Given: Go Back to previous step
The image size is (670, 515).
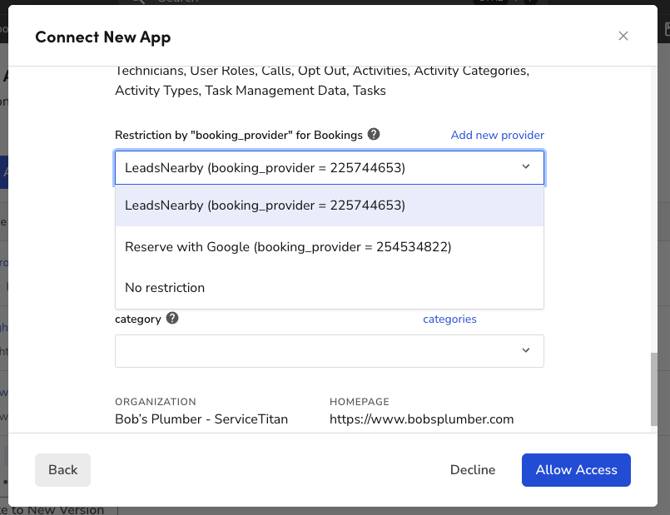Looking at the screenshot, I should click(63, 470).
